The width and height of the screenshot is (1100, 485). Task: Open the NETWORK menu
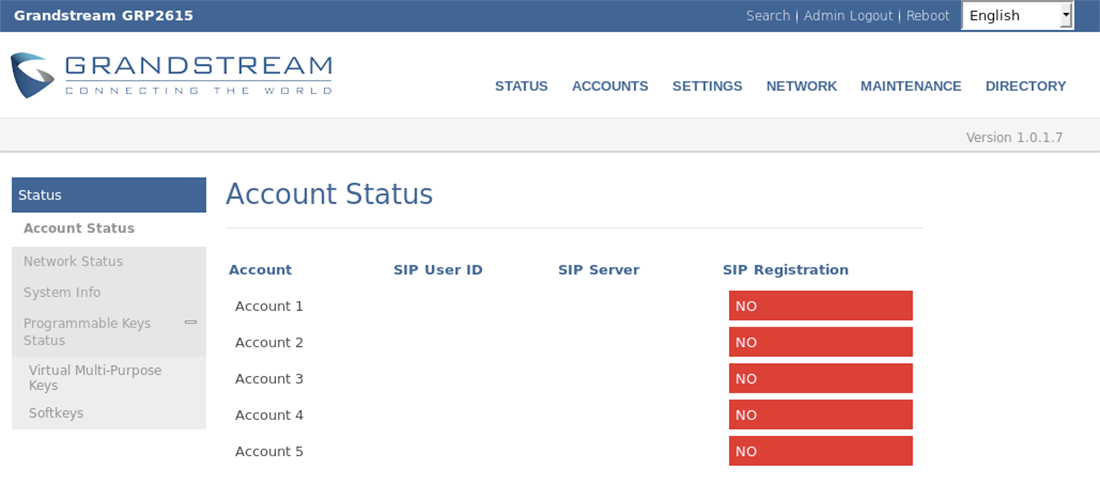pos(801,86)
